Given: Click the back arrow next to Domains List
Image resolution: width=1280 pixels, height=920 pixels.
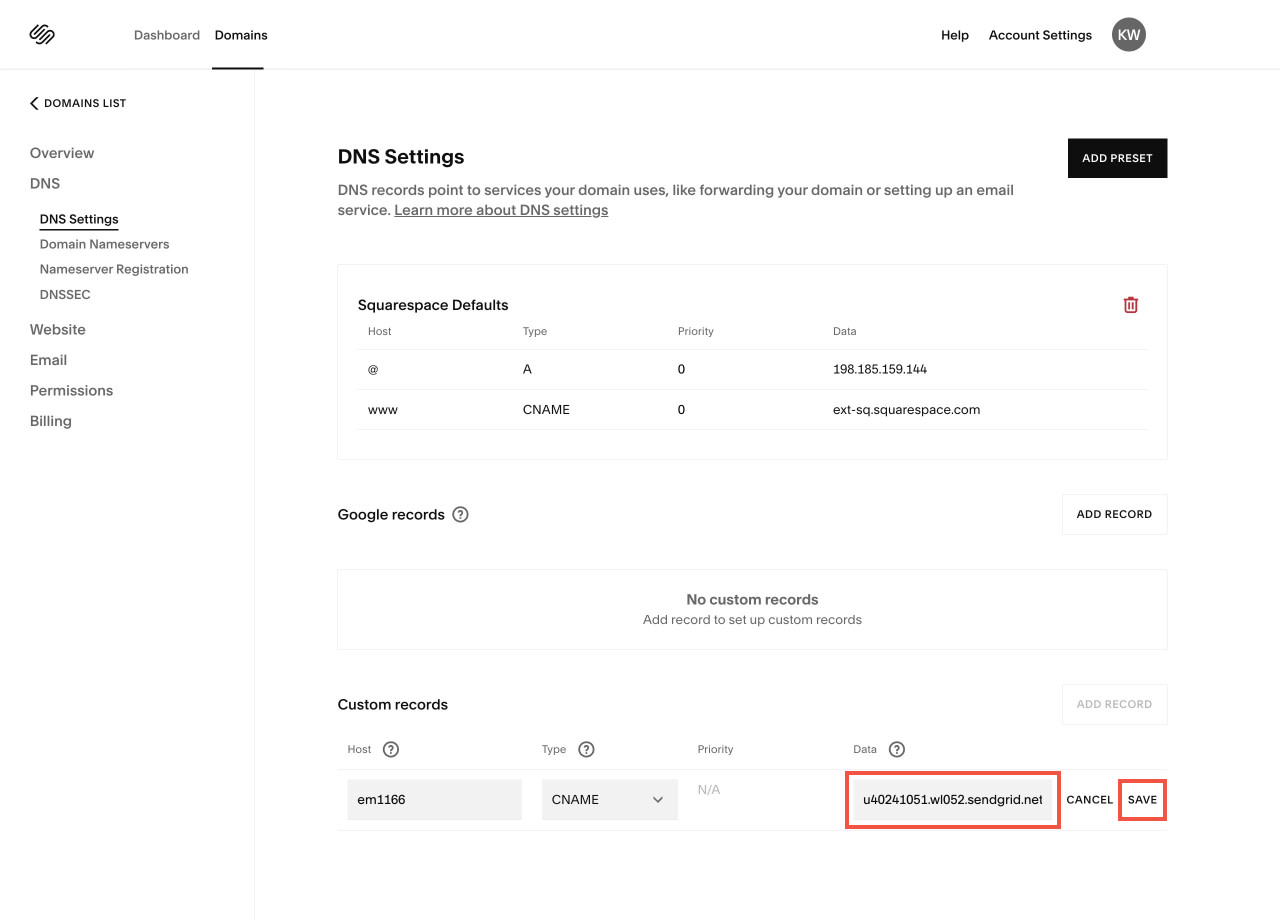Looking at the screenshot, I should pos(33,102).
